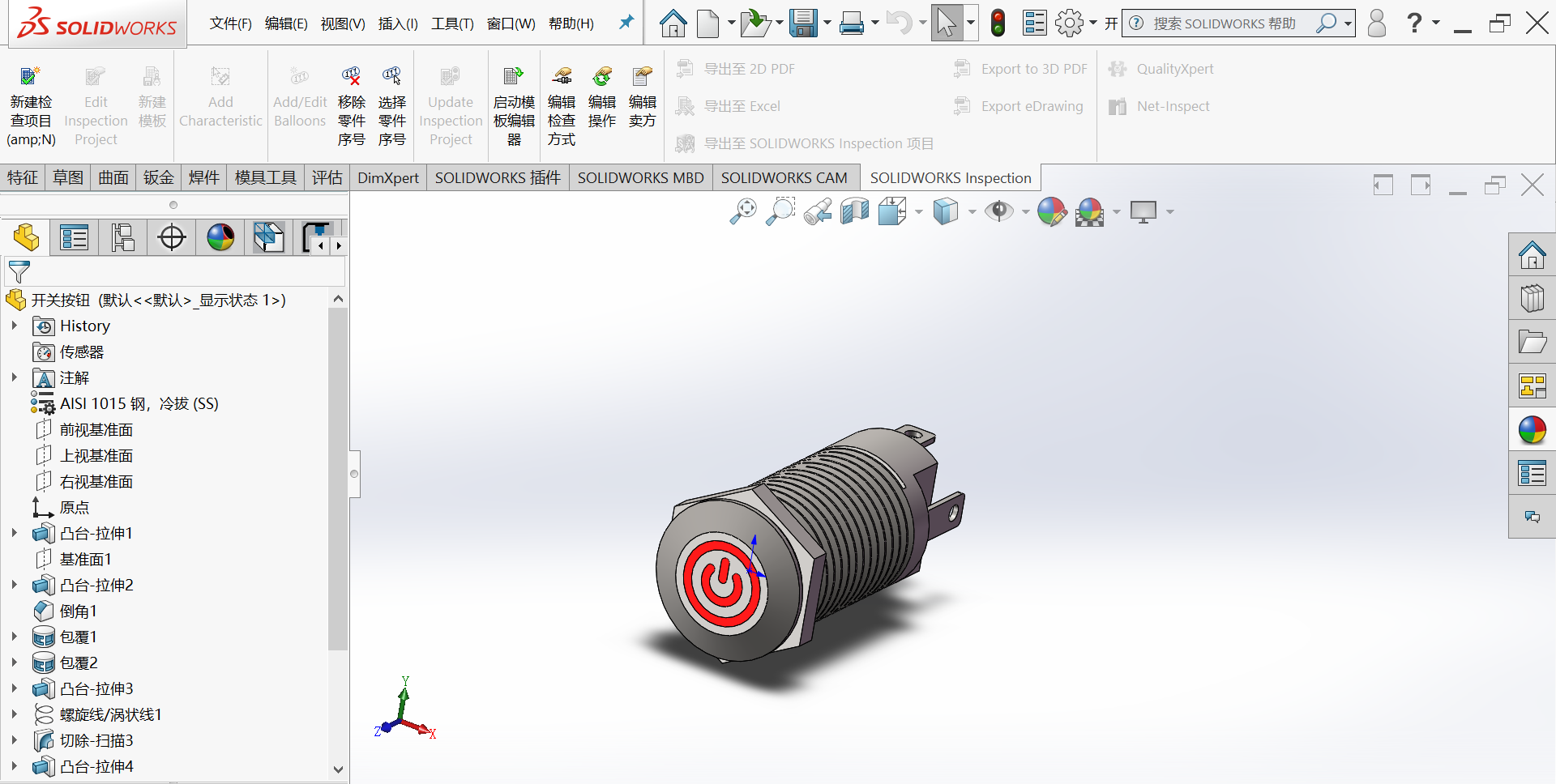Open Display Style dropdown arrow
The height and width of the screenshot is (784, 1556).
pos(972,212)
